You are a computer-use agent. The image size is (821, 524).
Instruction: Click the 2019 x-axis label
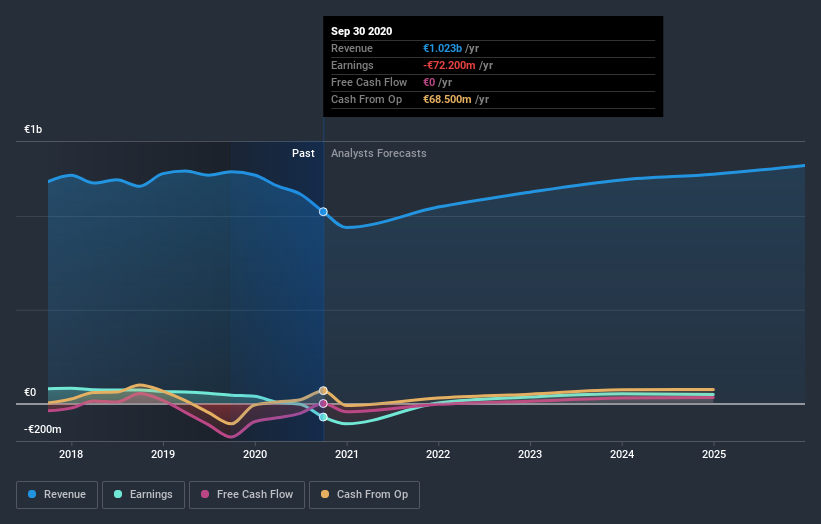point(163,454)
